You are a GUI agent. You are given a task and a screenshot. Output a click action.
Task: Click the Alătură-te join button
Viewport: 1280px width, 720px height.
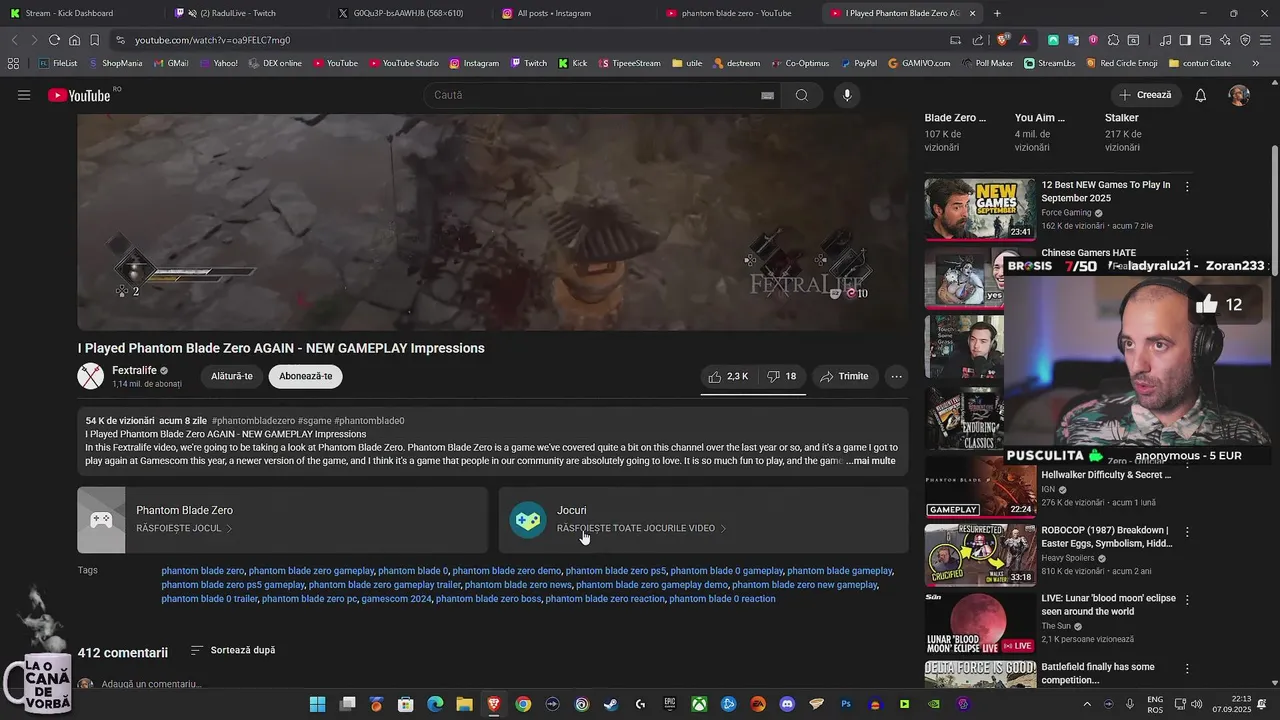tap(232, 376)
